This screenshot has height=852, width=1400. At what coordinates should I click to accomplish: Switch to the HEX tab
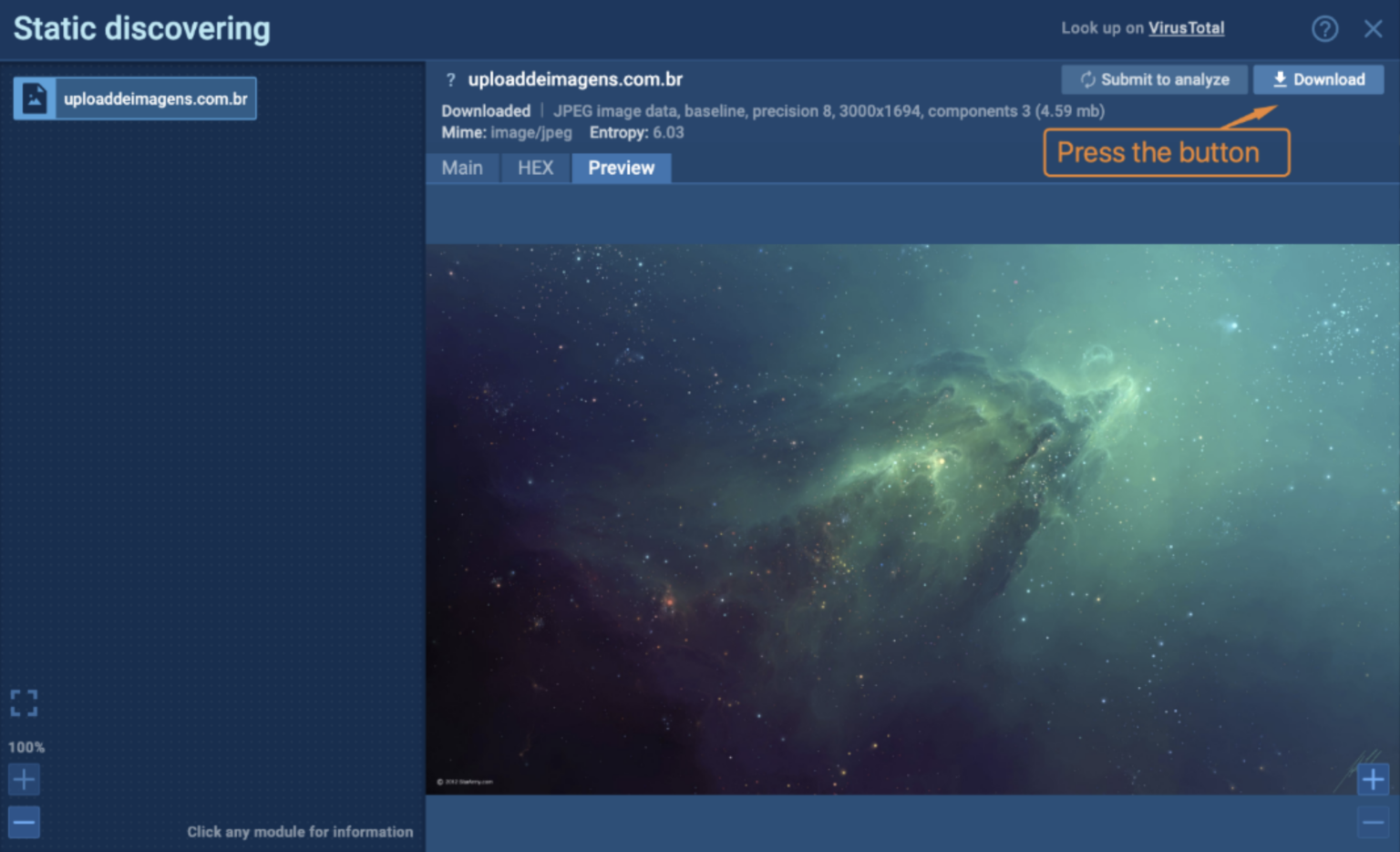tap(535, 168)
